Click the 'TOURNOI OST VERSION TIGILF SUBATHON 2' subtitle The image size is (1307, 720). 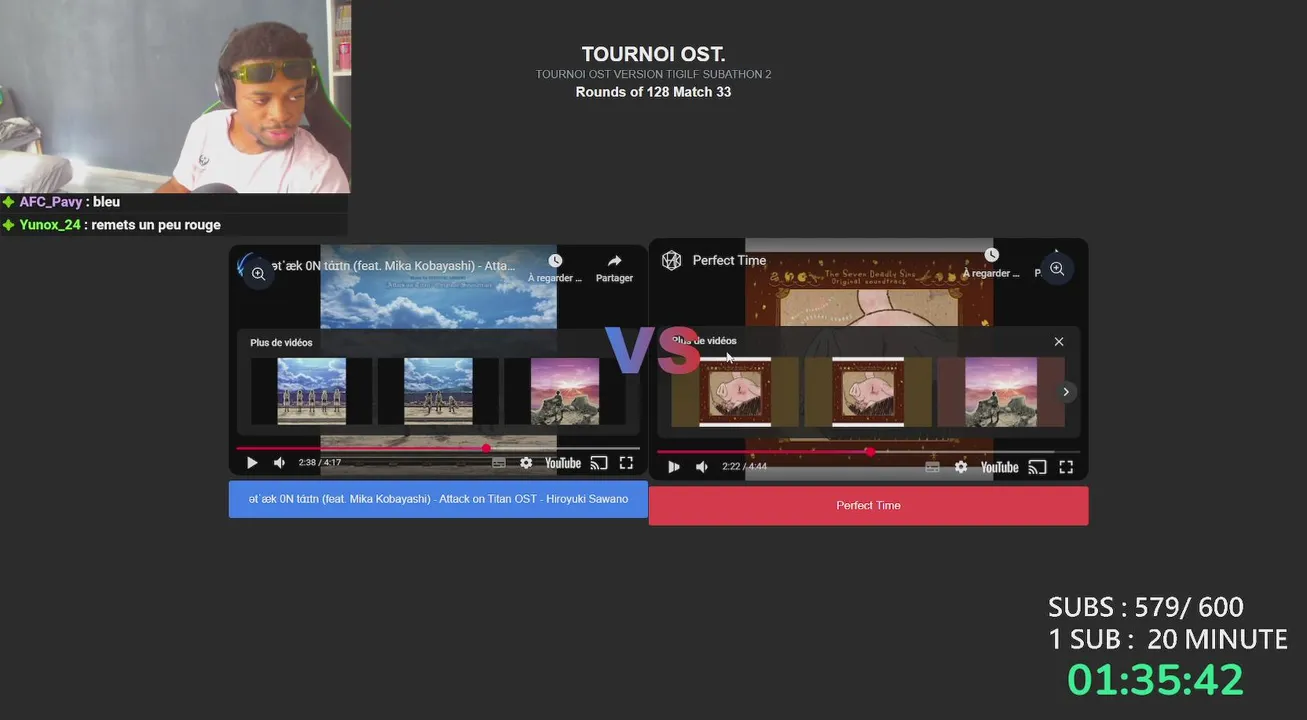[653, 74]
